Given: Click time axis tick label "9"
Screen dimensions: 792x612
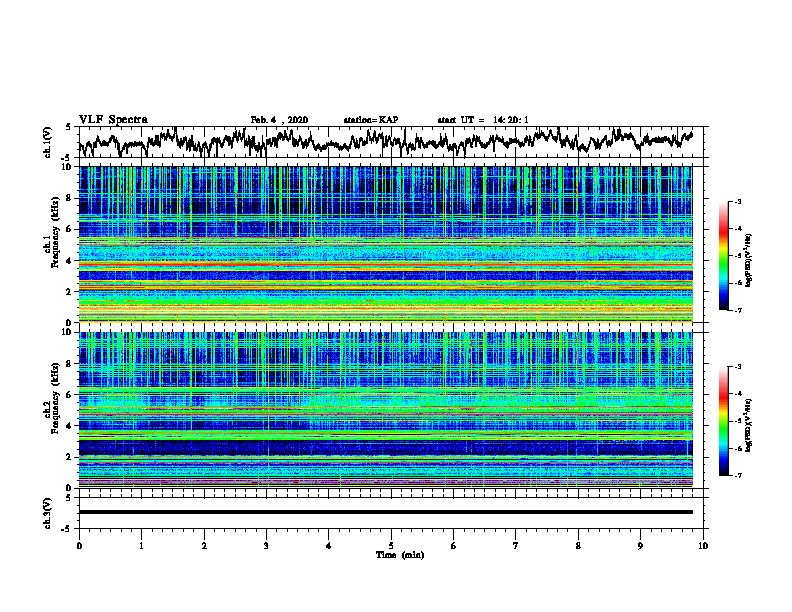Looking at the screenshot, I should (640, 546).
